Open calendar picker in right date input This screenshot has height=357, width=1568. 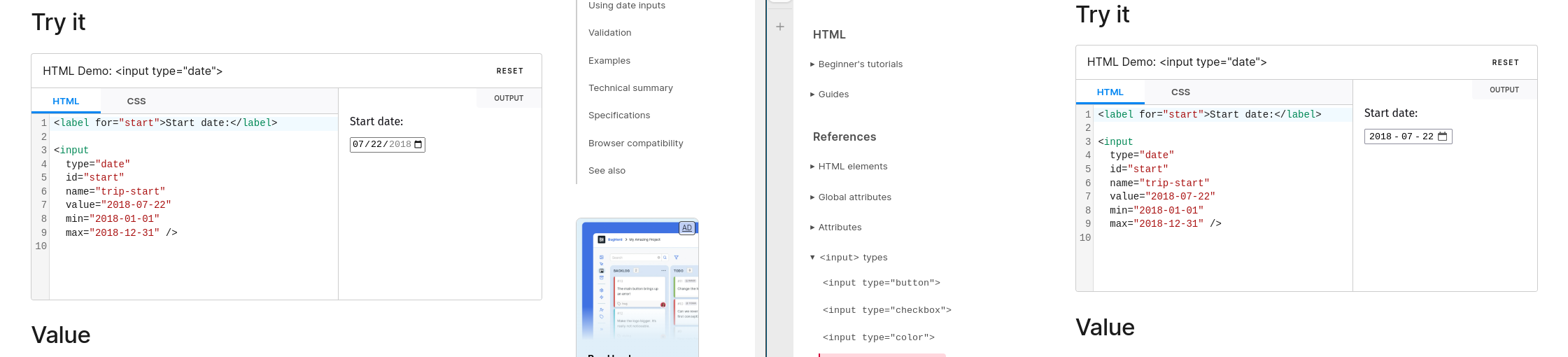1442,136
